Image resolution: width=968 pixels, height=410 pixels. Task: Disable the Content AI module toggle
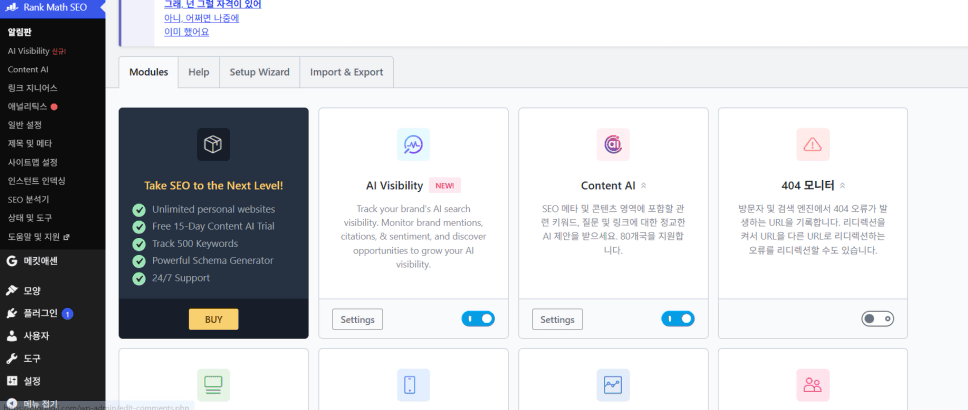(x=678, y=319)
